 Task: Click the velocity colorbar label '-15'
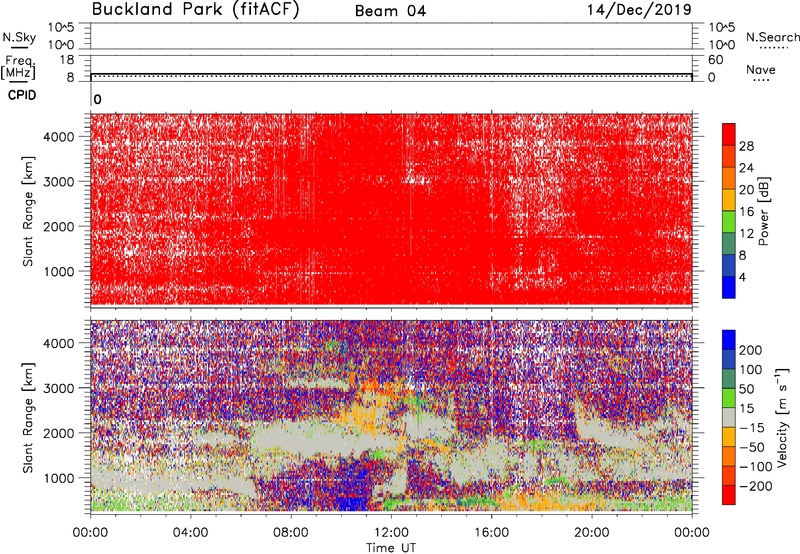(x=752, y=428)
